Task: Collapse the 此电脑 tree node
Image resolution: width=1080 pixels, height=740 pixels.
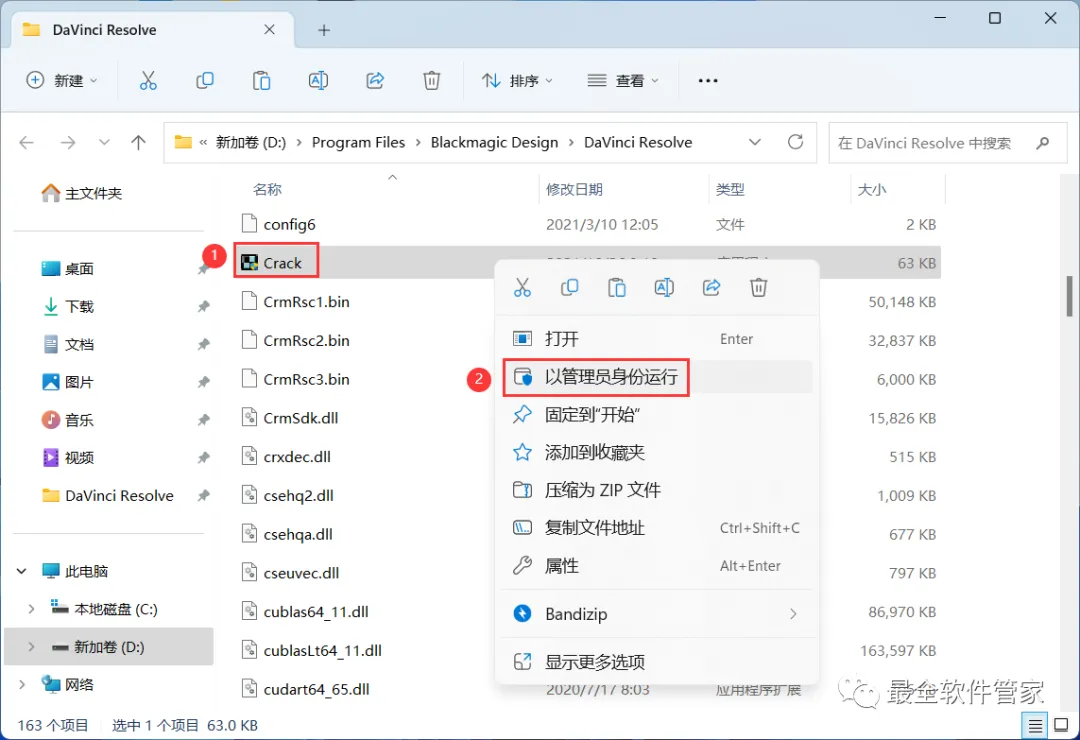Action: point(21,571)
